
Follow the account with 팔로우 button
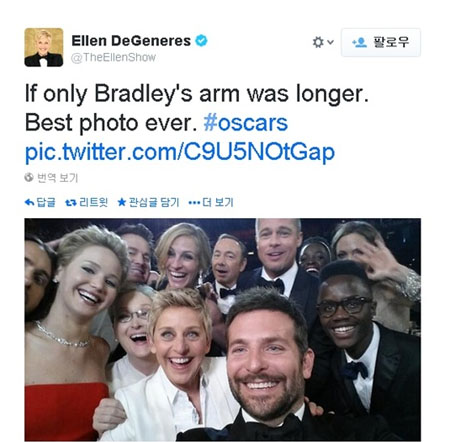(x=381, y=42)
